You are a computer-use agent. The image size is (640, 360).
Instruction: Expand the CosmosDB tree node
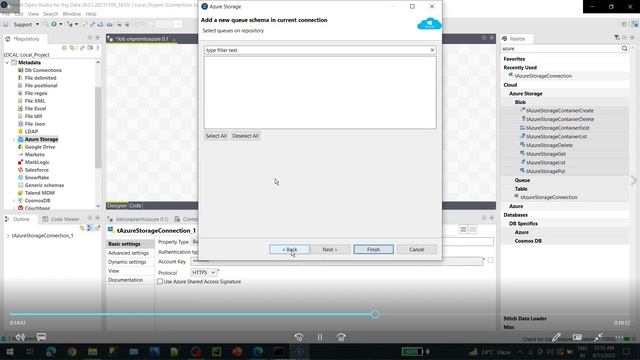(14, 200)
